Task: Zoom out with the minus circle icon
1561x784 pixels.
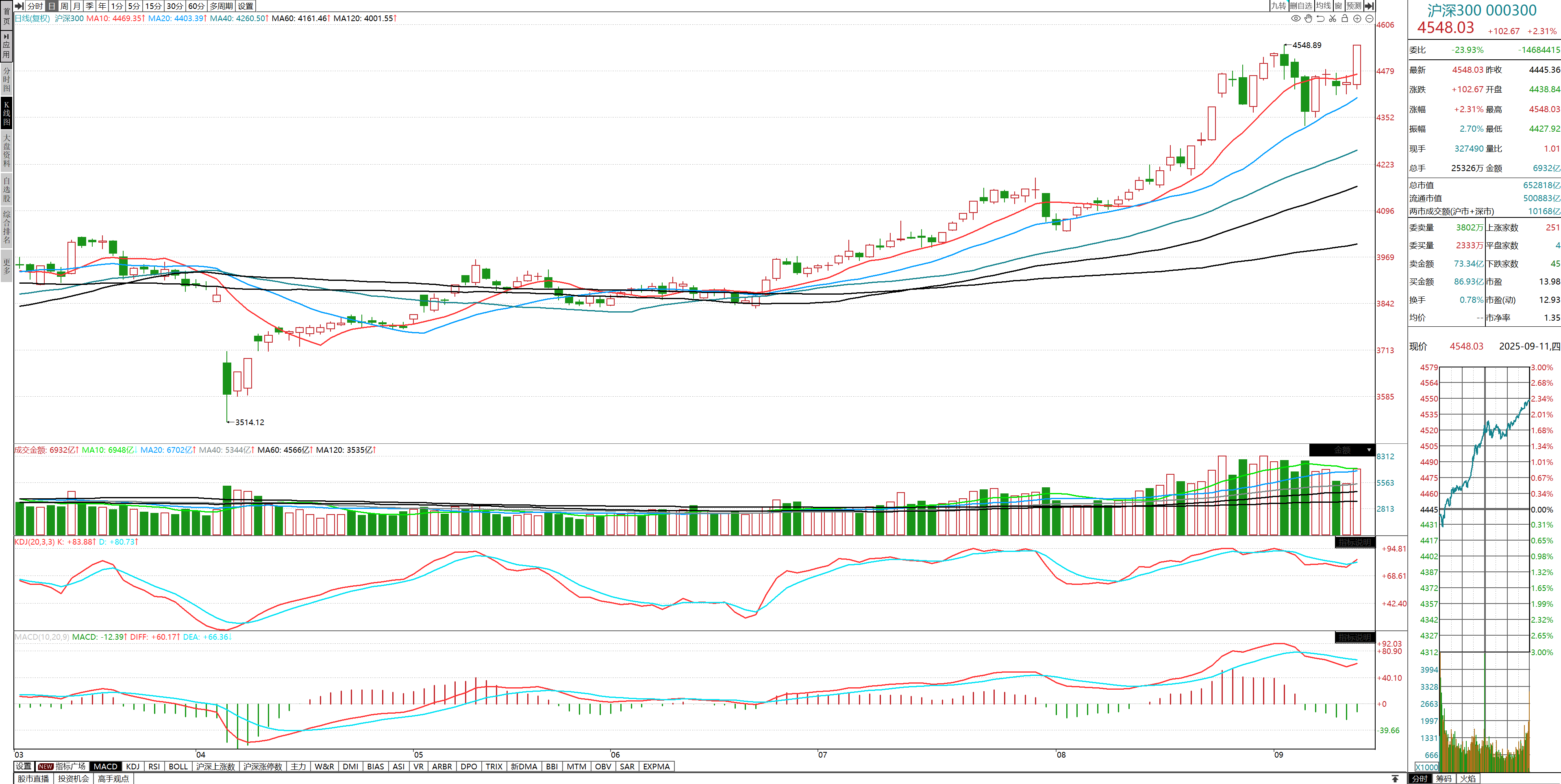Action: (1369, 18)
